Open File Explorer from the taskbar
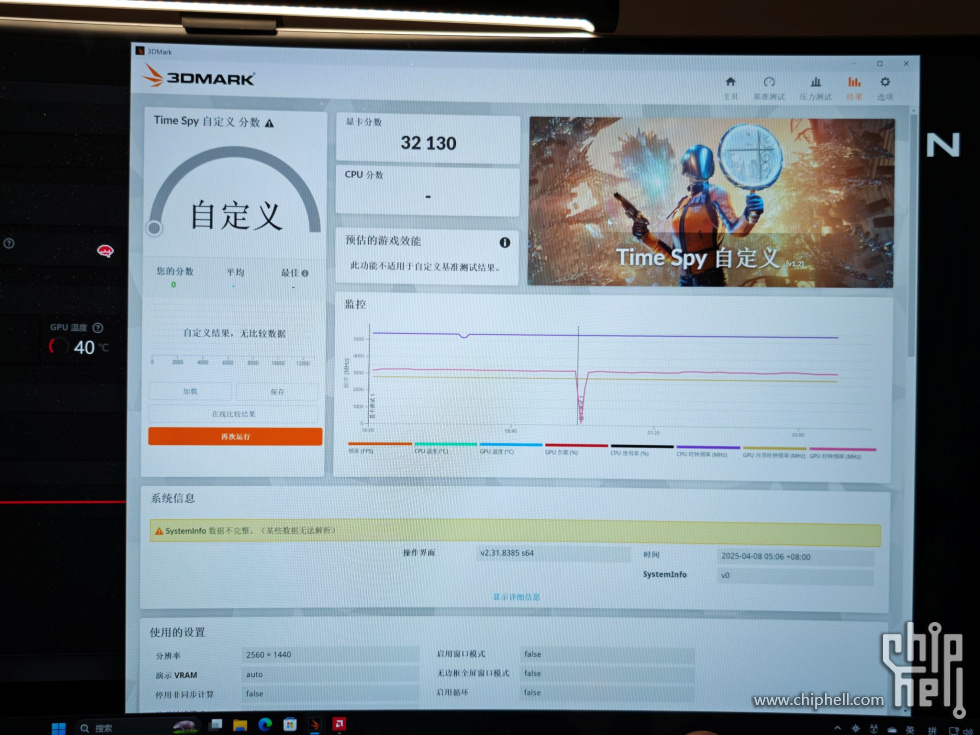The height and width of the screenshot is (735, 980). pyautogui.click(x=240, y=725)
